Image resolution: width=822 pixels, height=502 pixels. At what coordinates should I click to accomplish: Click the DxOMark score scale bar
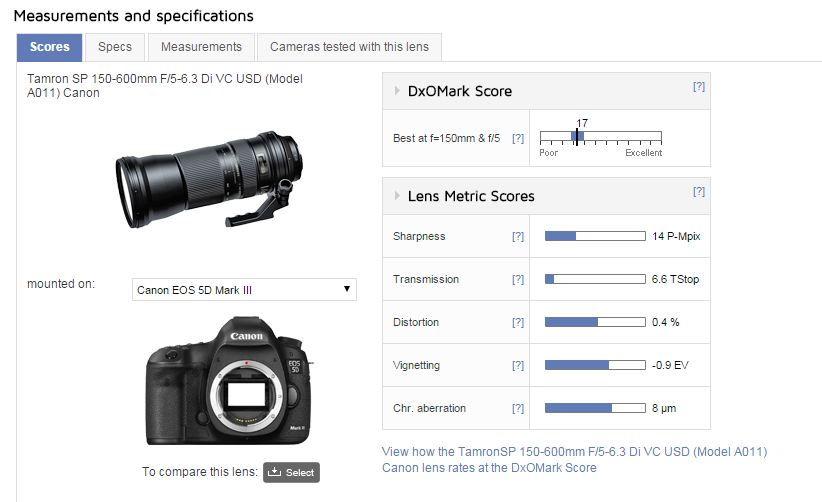tap(601, 137)
